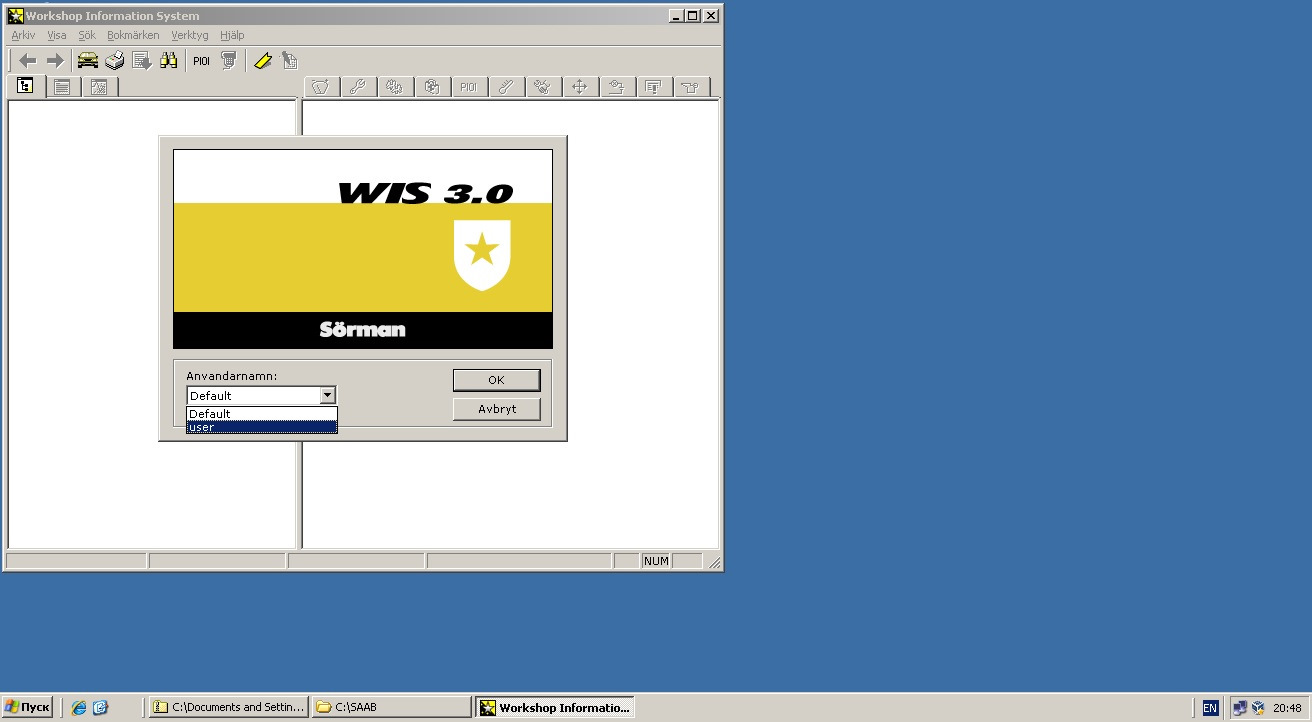Click the greyed bottle and page toolbar icon
This screenshot has width=1312, height=722.
[289, 61]
